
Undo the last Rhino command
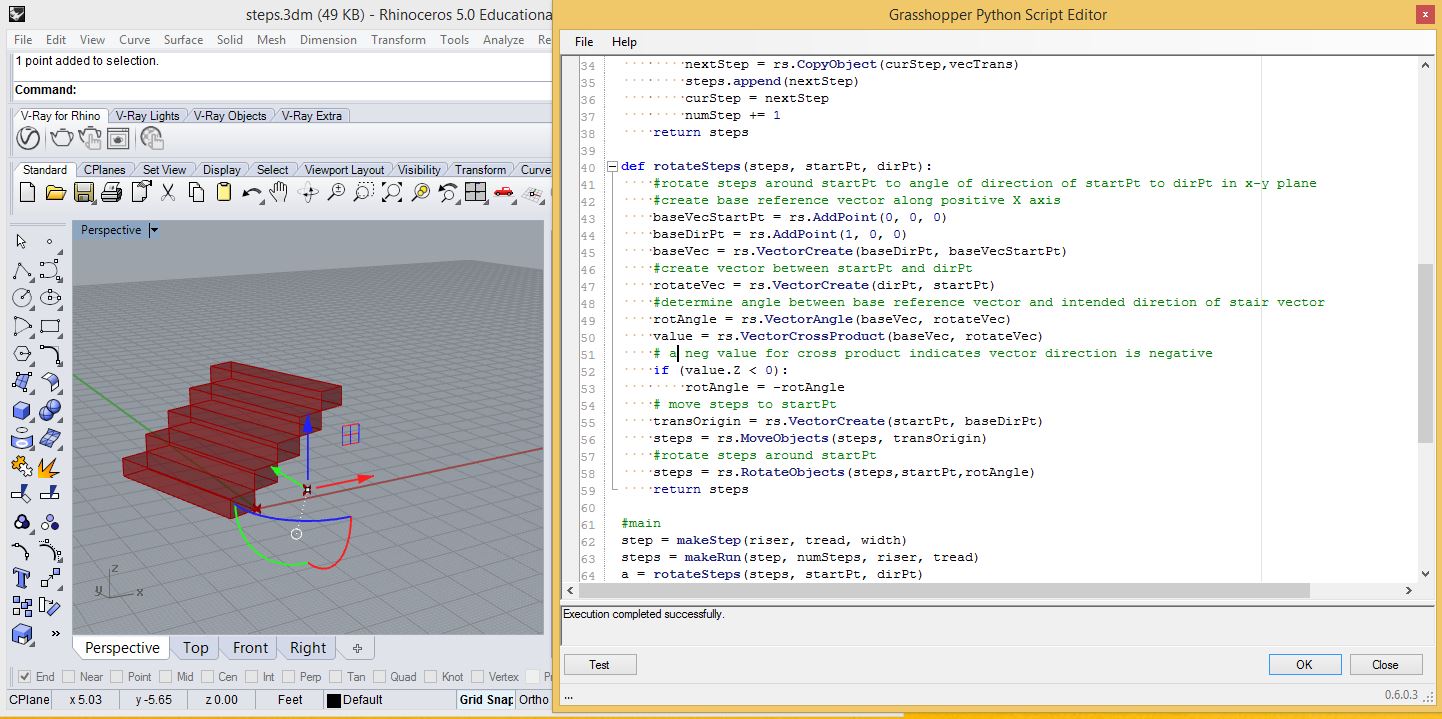point(252,192)
